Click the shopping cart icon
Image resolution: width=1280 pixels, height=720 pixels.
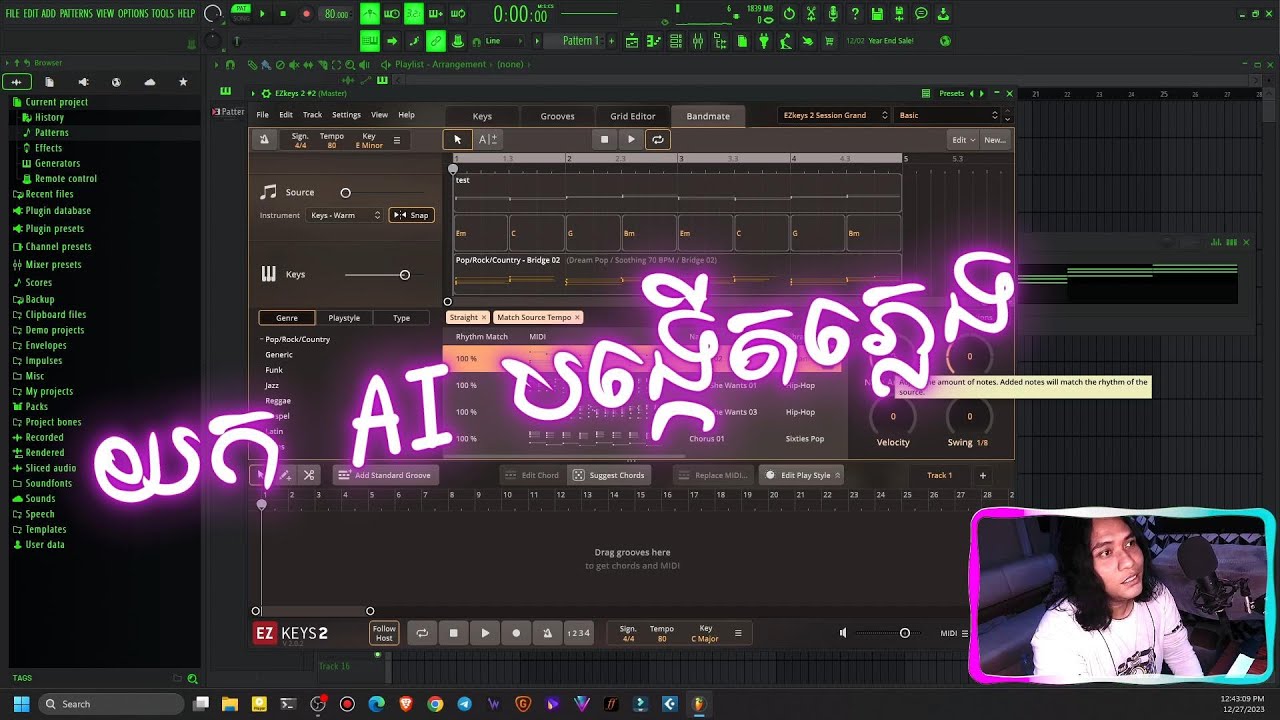829,41
